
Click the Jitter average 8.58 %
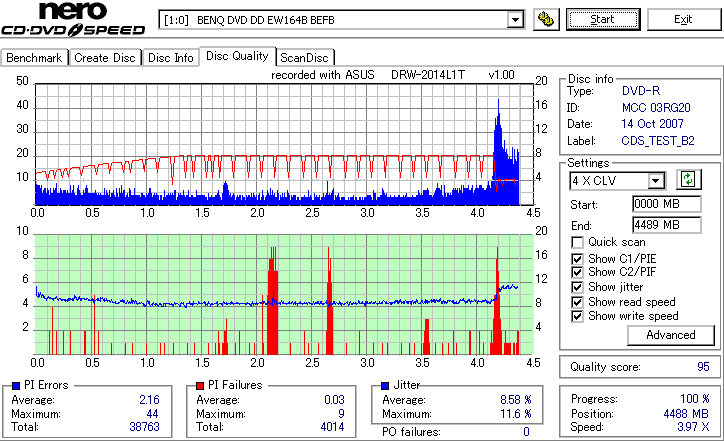pos(515,400)
